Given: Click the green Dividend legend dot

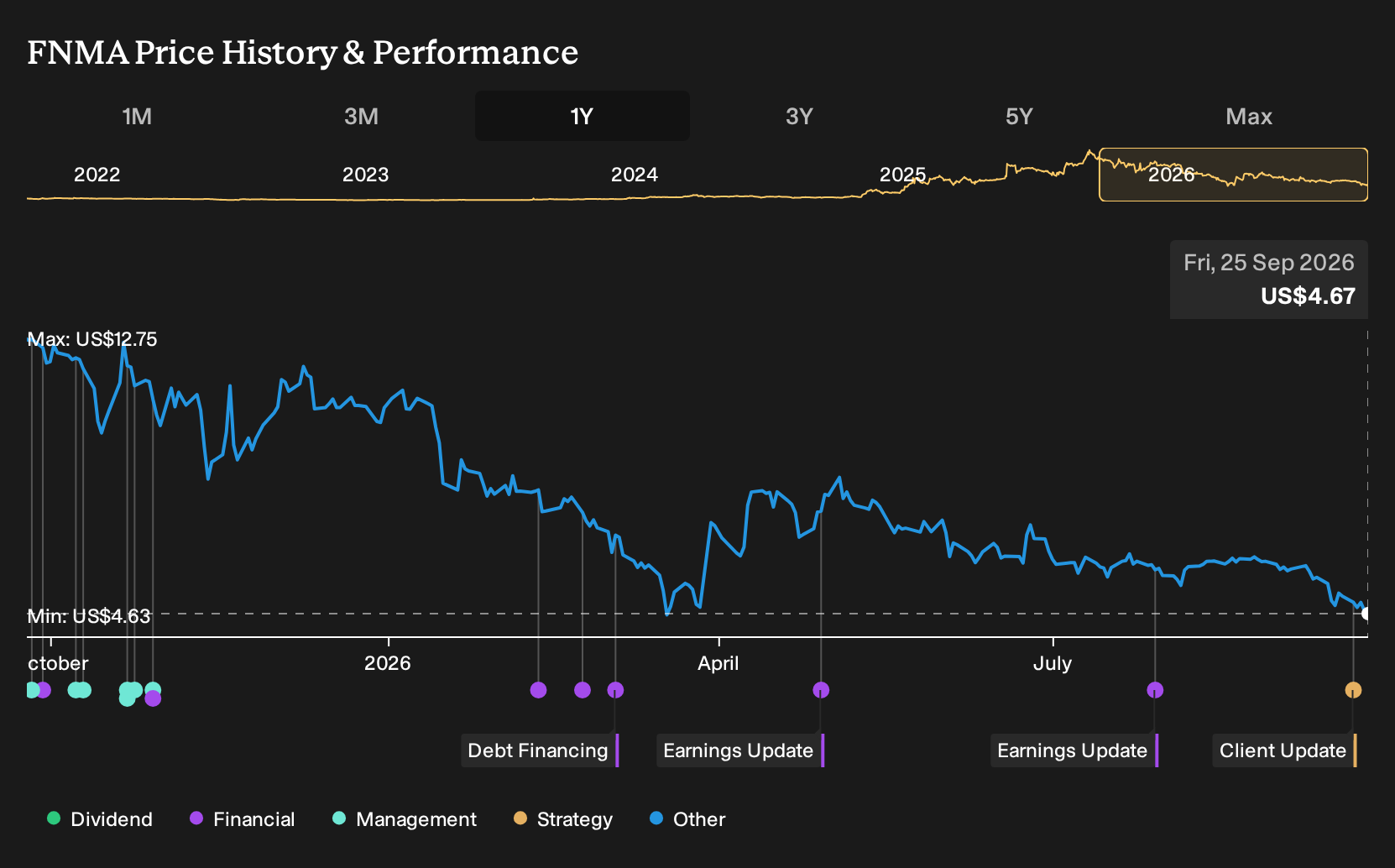Looking at the screenshot, I should tap(54, 818).
